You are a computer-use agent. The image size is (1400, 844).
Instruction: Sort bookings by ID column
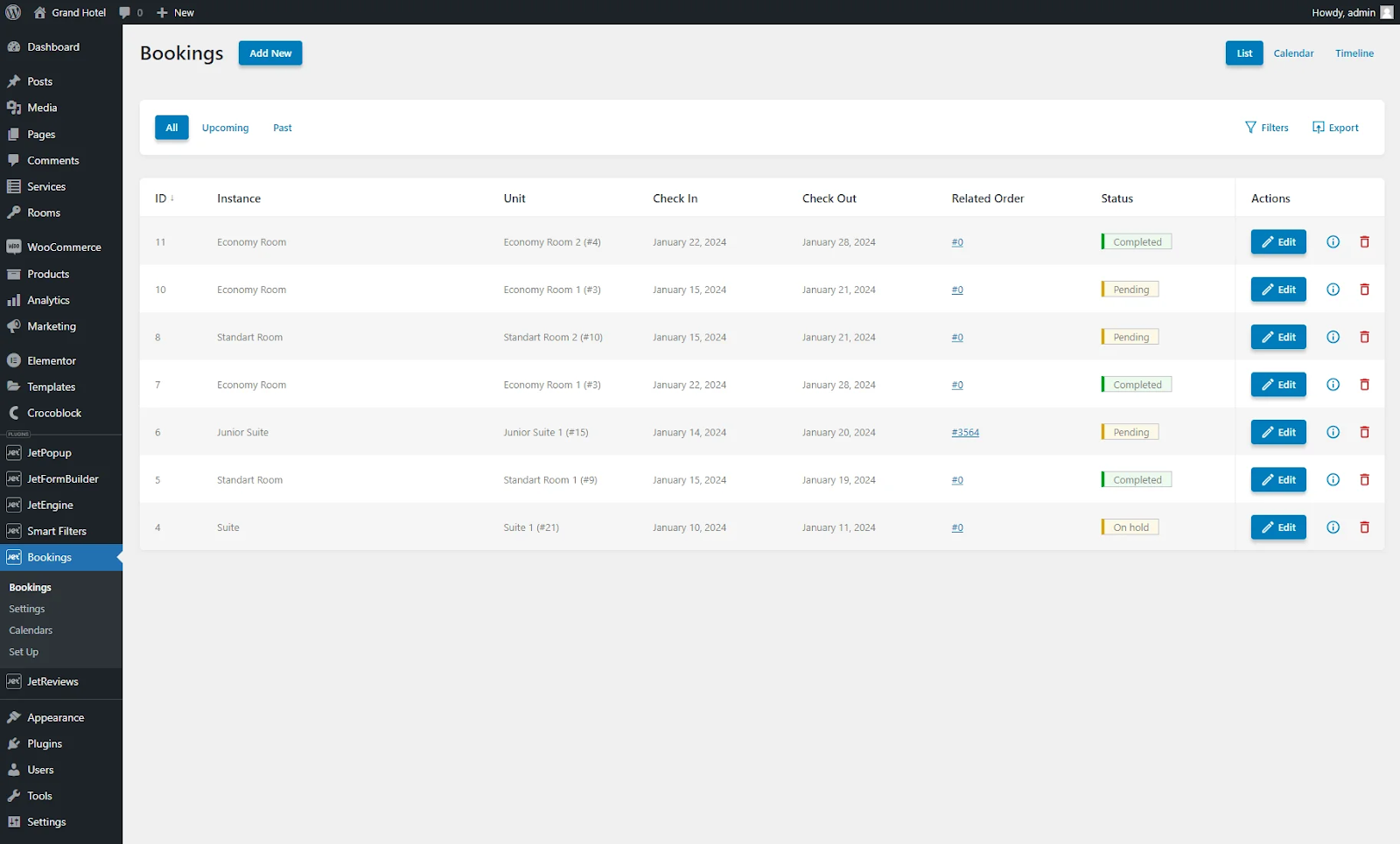tap(164, 199)
